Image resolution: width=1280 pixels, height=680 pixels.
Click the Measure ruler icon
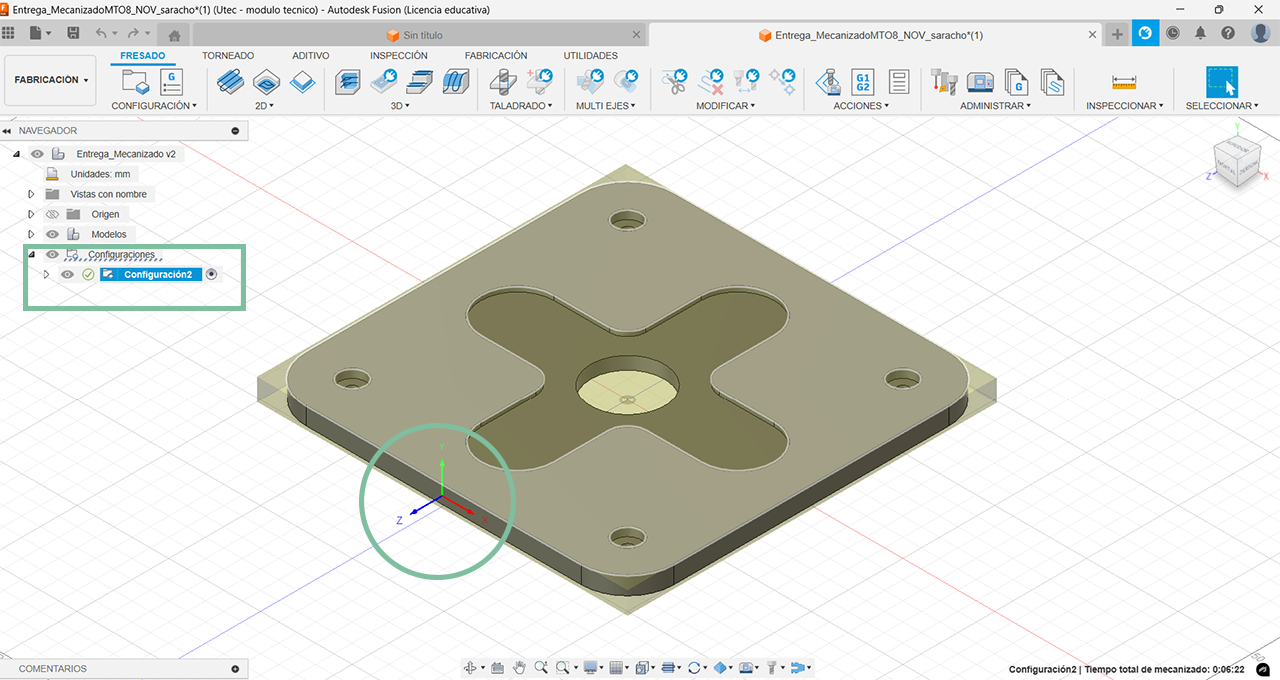click(x=1124, y=81)
